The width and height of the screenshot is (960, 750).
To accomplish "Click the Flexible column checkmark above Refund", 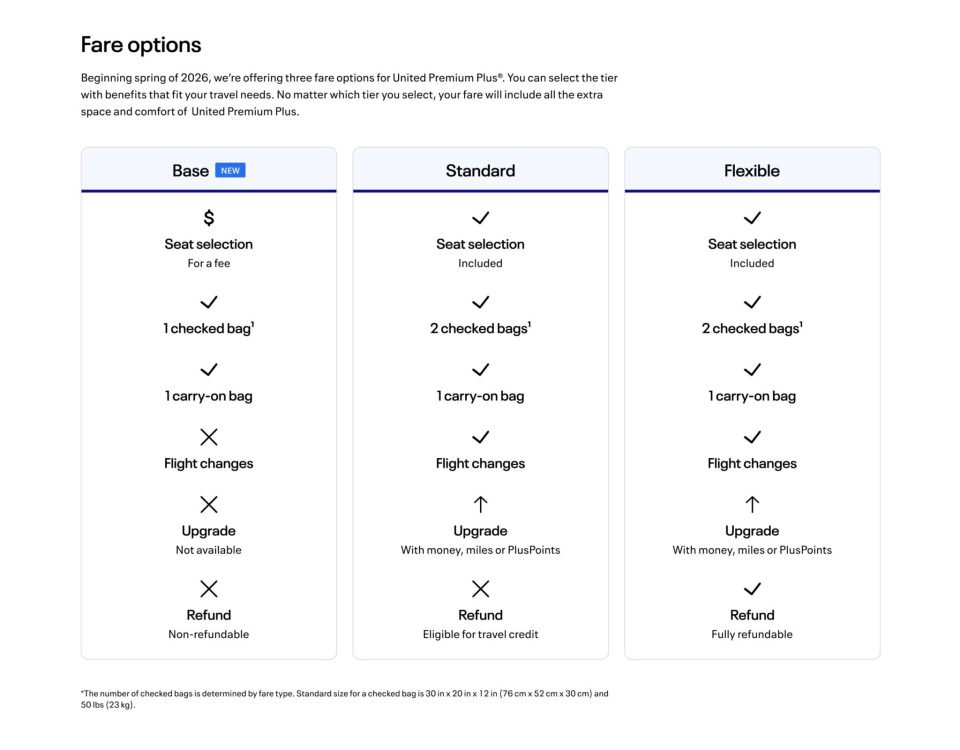I will [752, 589].
